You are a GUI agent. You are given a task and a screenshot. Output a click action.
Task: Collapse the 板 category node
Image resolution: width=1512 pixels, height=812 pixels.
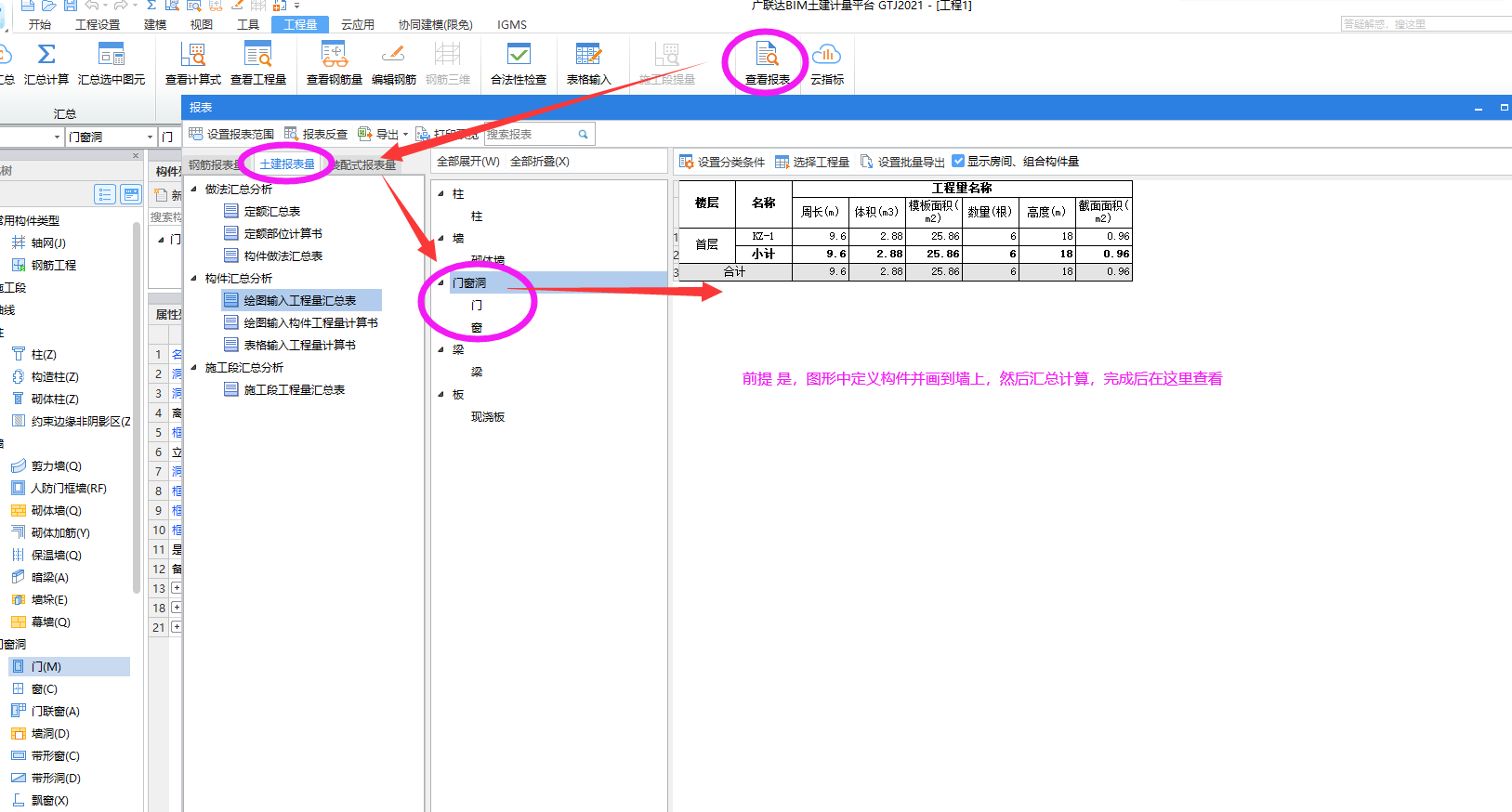tap(441, 395)
